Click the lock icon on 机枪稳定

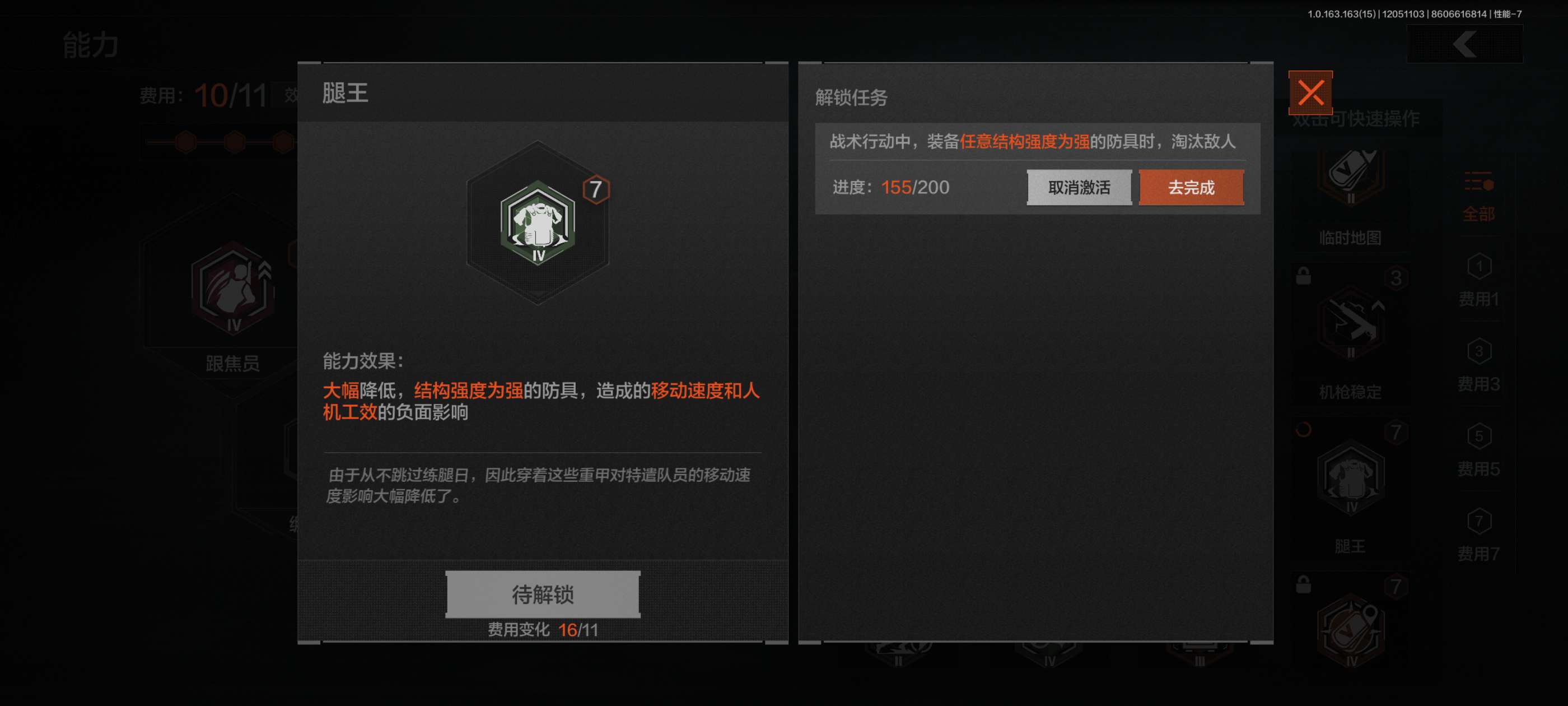pos(1303,276)
